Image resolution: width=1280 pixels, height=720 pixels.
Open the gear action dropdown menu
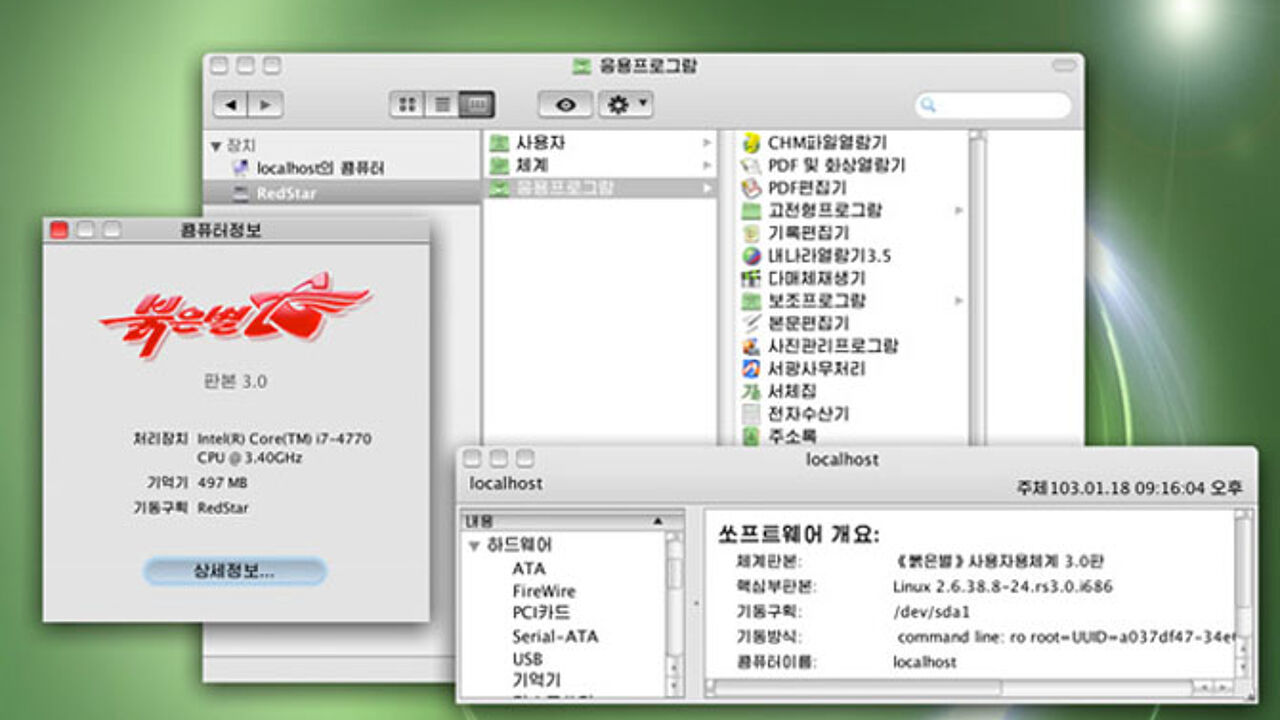pyautogui.click(x=625, y=105)
